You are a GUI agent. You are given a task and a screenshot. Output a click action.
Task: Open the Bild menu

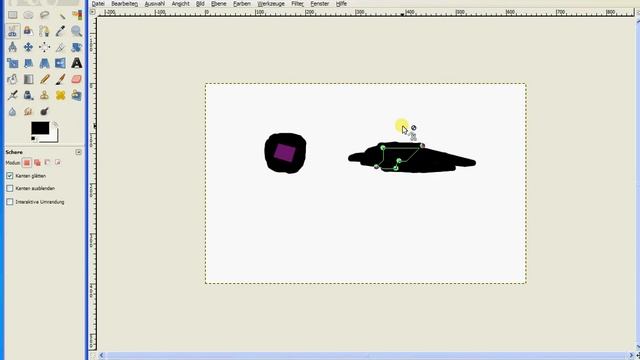[x=200, y=4]
